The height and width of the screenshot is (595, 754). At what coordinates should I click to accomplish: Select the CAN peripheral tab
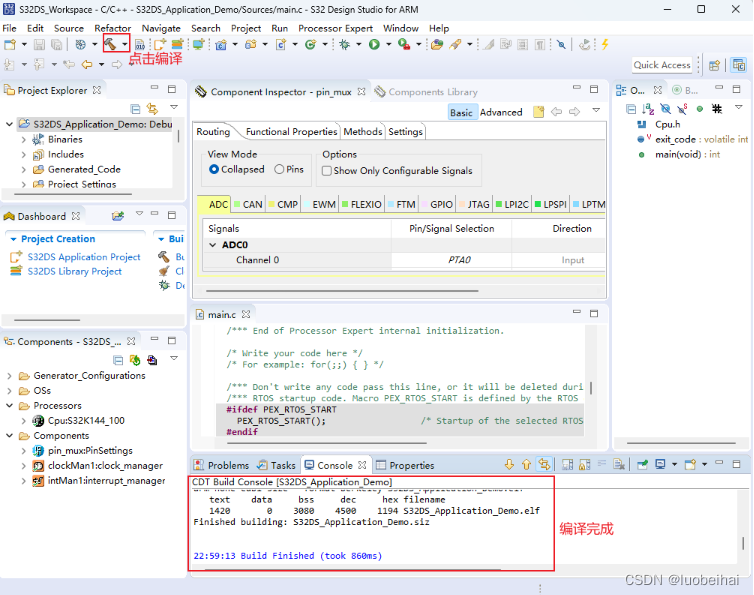[x=249, y=204]
